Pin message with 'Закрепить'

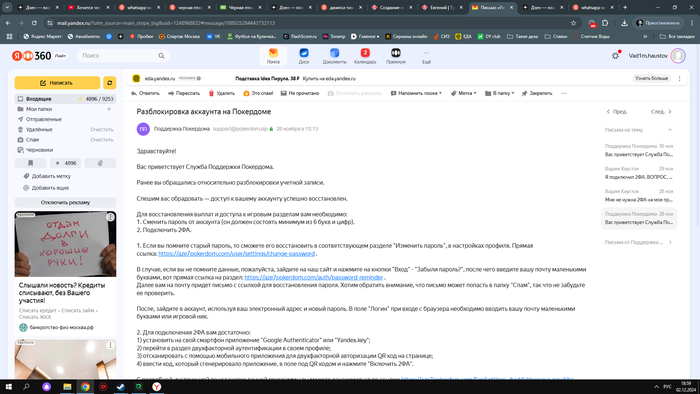point(537,93)
